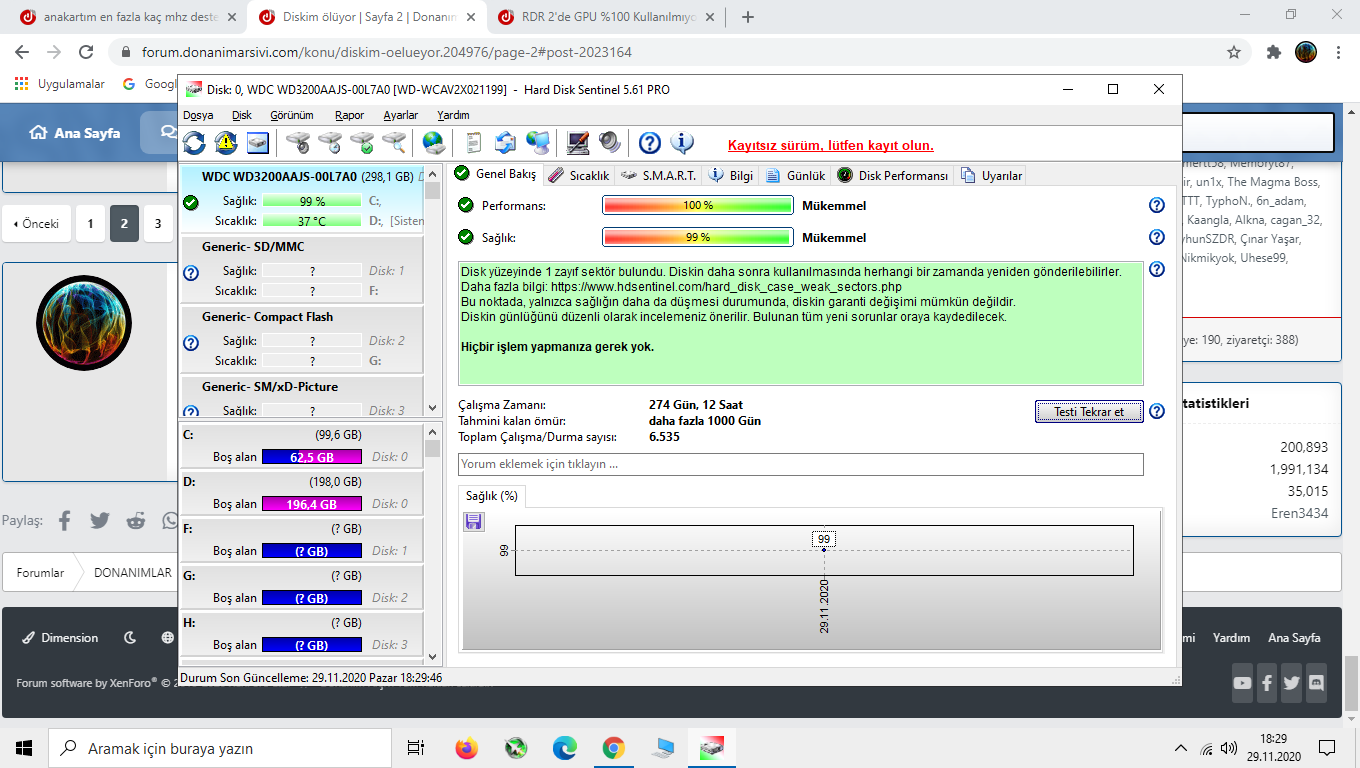Click the blue question mark toolbar help icon
The width and height of the screenshot is (1360, 768).
650,143
